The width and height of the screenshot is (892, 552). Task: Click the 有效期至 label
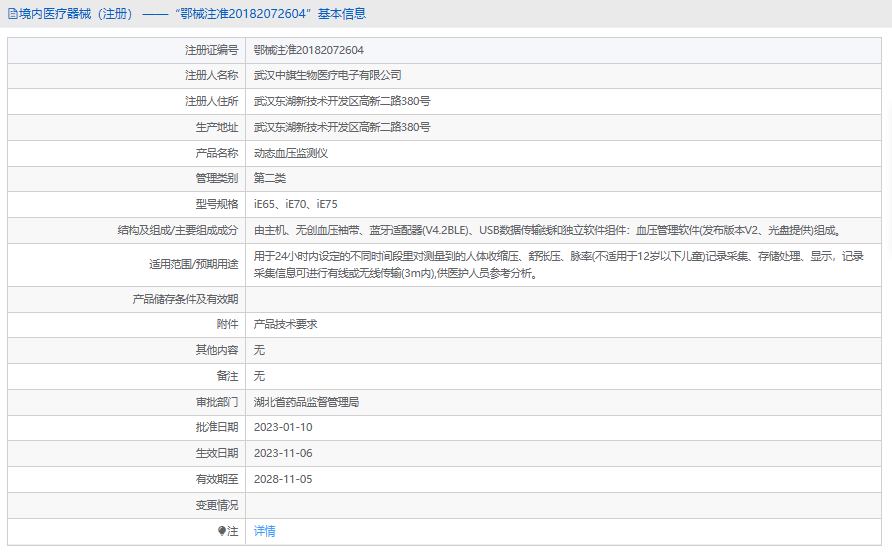pyautogui.click(x=217, y=479)
